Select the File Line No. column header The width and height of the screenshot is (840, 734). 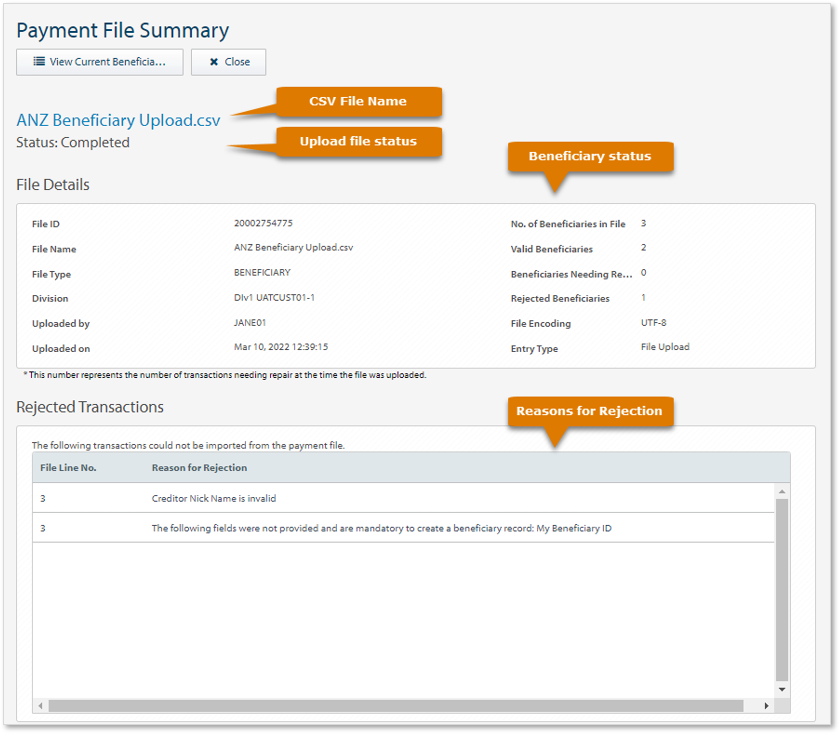tap(71, 467)
